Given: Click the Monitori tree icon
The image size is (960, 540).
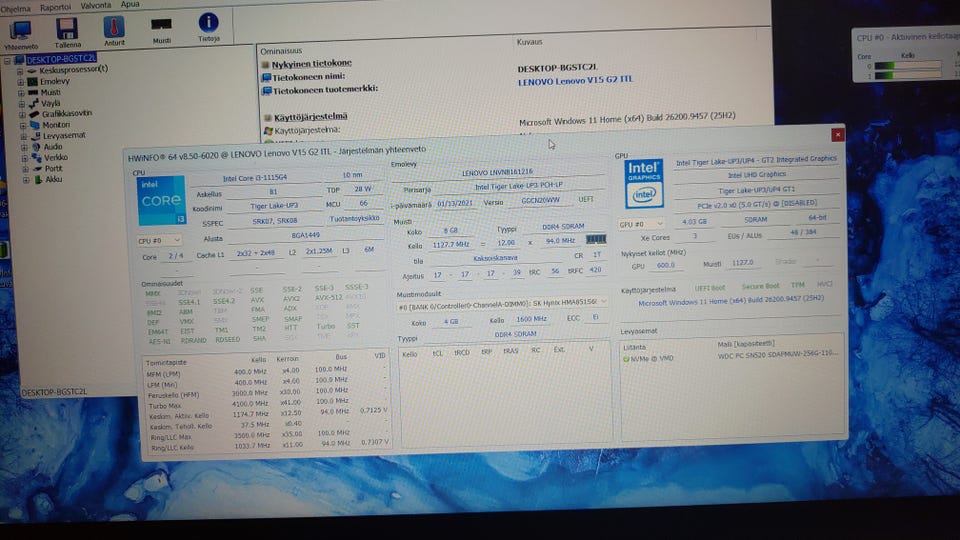Looking at the screenshot, I should point(35,125).
